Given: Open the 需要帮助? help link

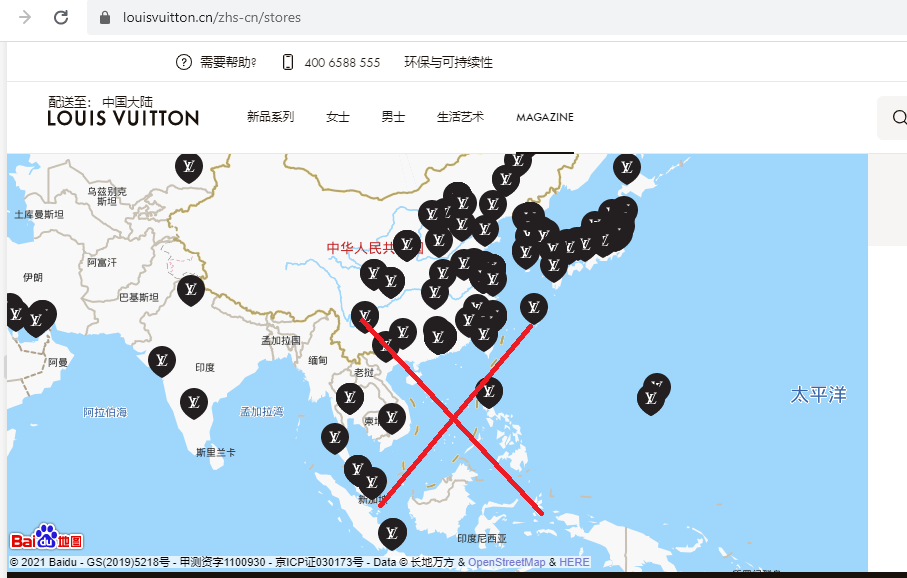Looking at the screenshot, I should pos(228,62).
